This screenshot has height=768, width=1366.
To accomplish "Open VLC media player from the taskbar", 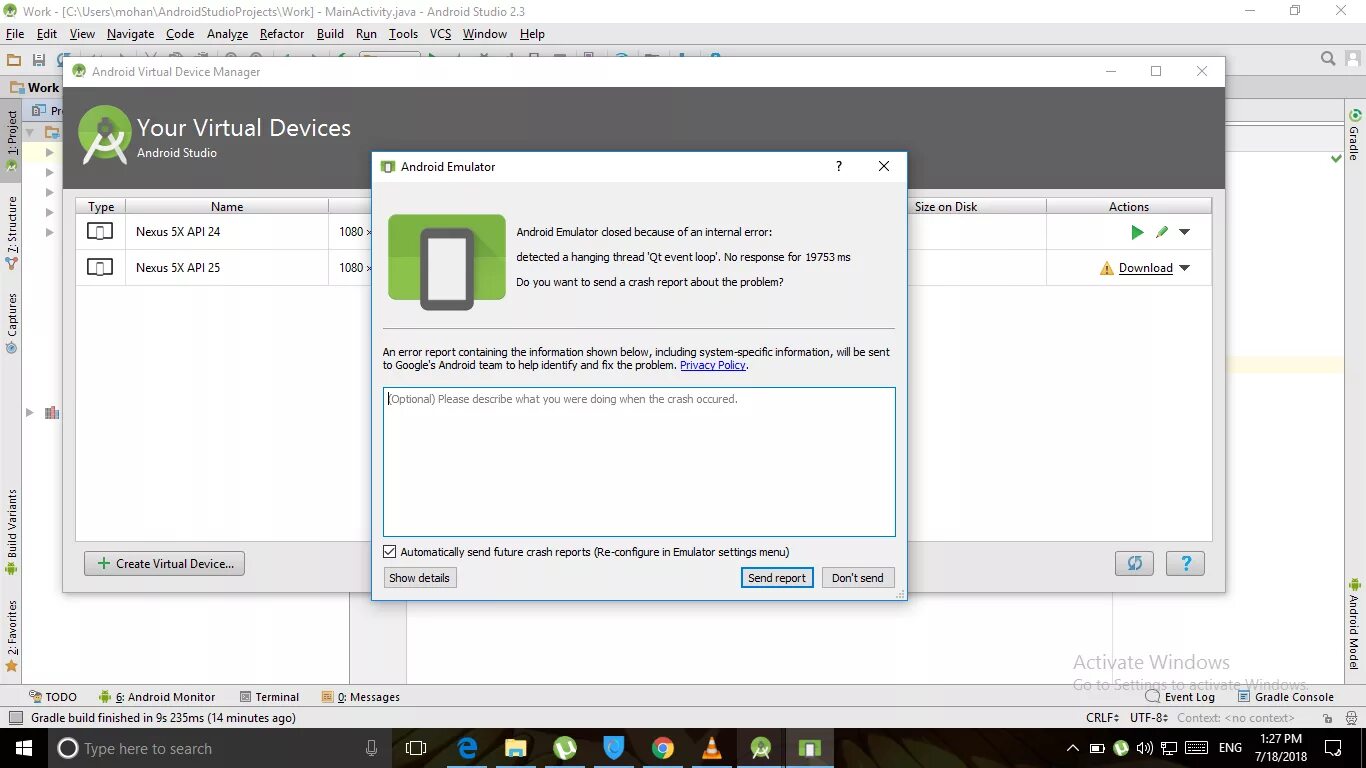I will [x=711, y=748].
